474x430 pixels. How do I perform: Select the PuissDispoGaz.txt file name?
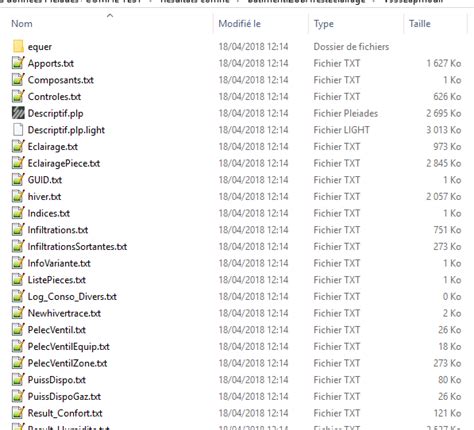(x=64, y=397)
